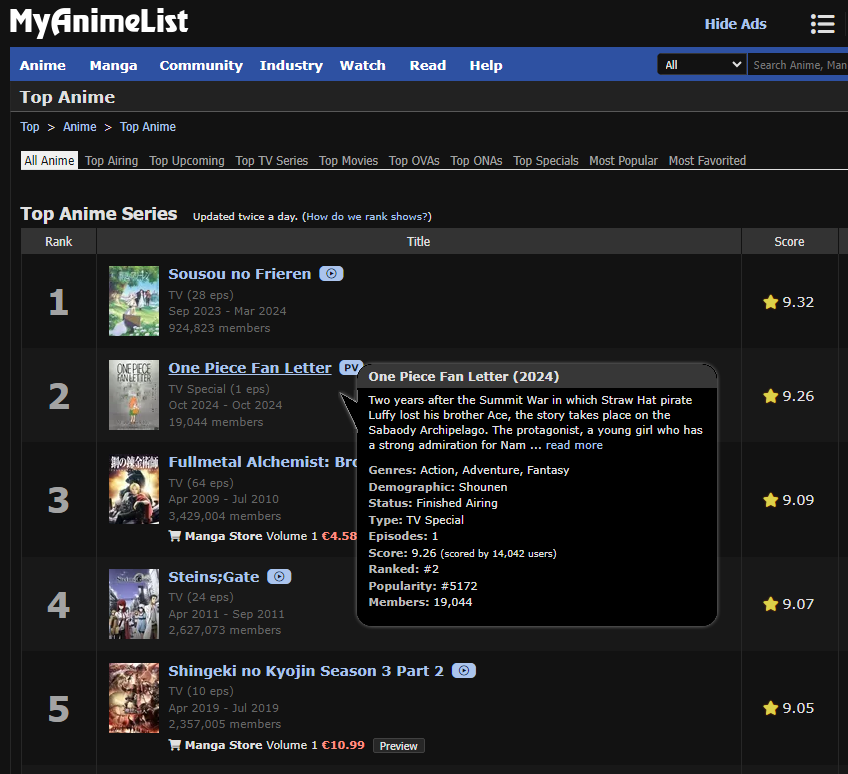Select the Top Movies tab
Viewport: 848px width, 774px height.
coord(348,161)
